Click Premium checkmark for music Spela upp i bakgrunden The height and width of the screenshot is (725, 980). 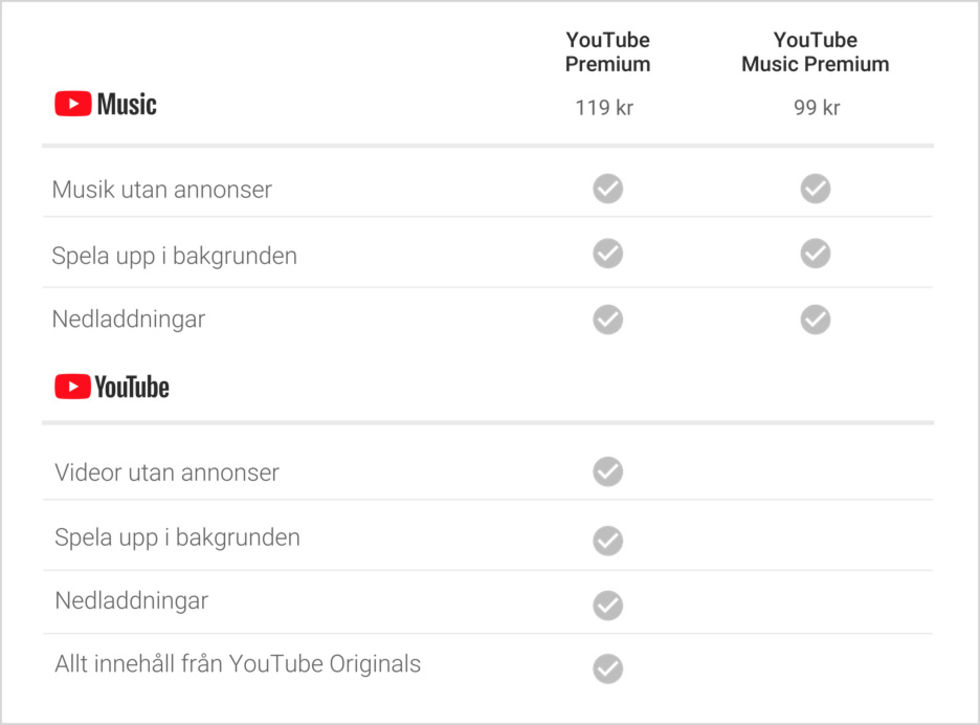point(607,254)
